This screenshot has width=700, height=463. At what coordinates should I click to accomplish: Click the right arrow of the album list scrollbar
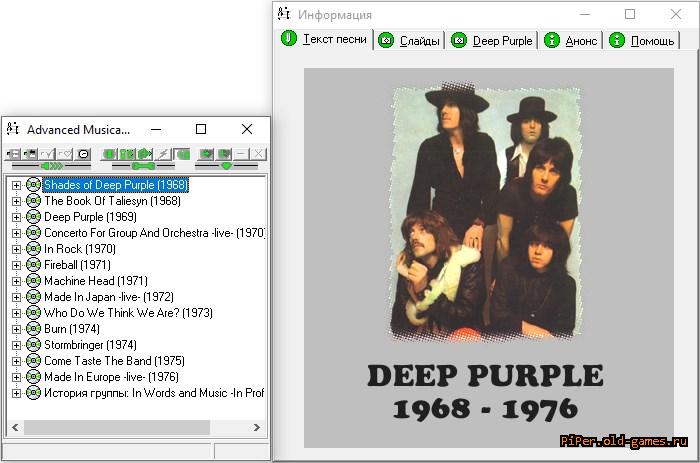point(257,427)
